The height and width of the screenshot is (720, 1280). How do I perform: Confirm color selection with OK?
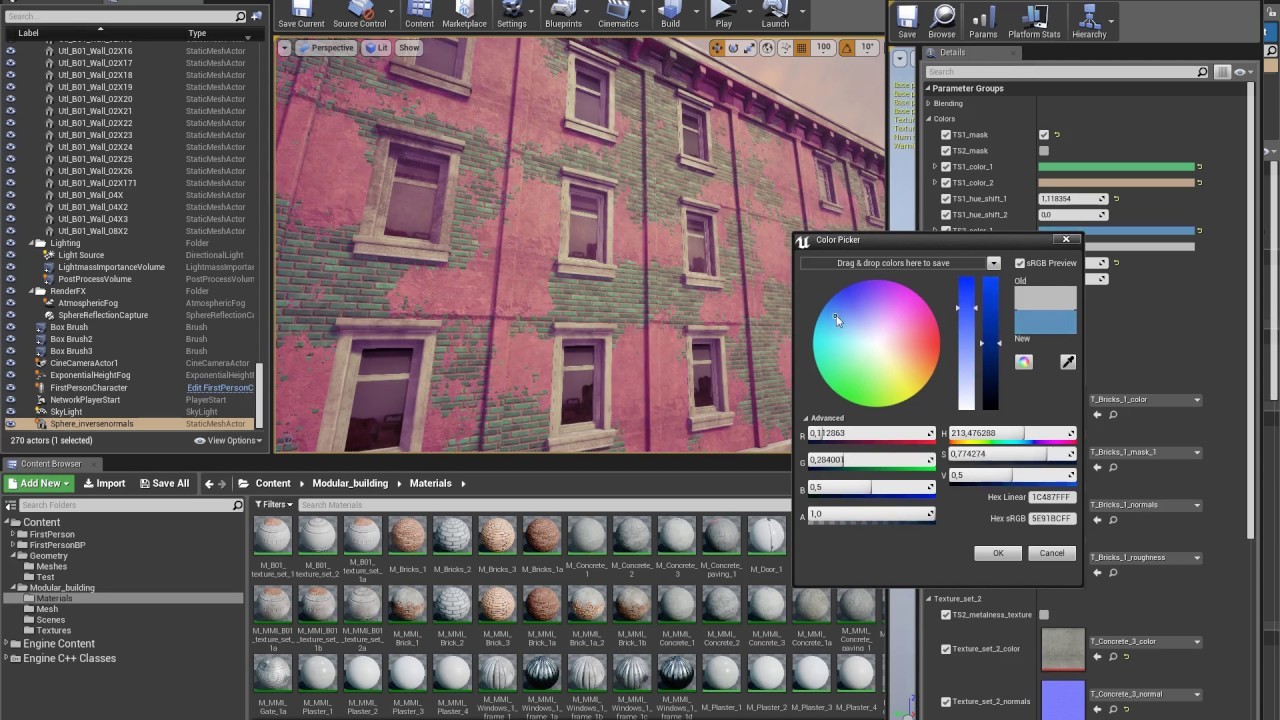[x=997, y=552]
